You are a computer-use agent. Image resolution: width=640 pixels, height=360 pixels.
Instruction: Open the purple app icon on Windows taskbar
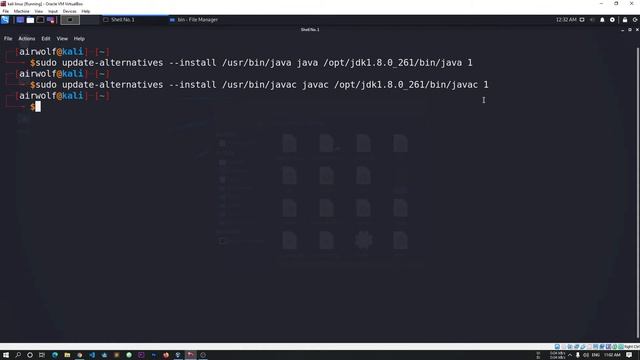click(x=141, y=355)
